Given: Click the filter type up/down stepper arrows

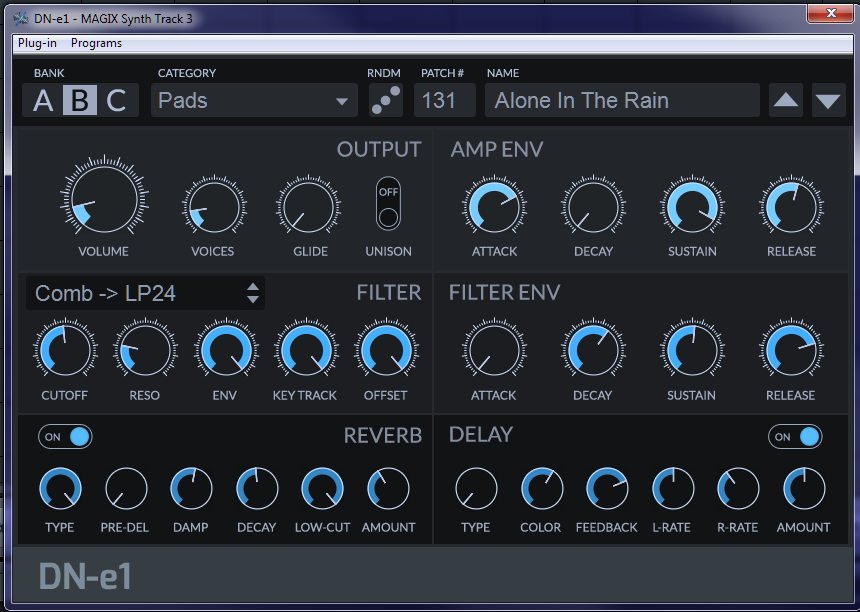Looking at the screenshot, I should tap(253, 293).
